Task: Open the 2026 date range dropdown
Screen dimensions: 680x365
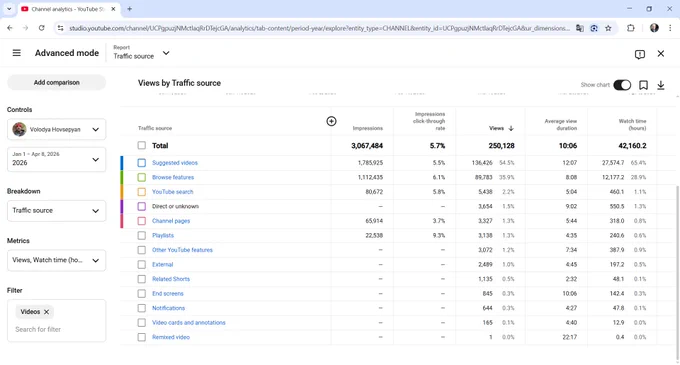Action: click(56, 159)
